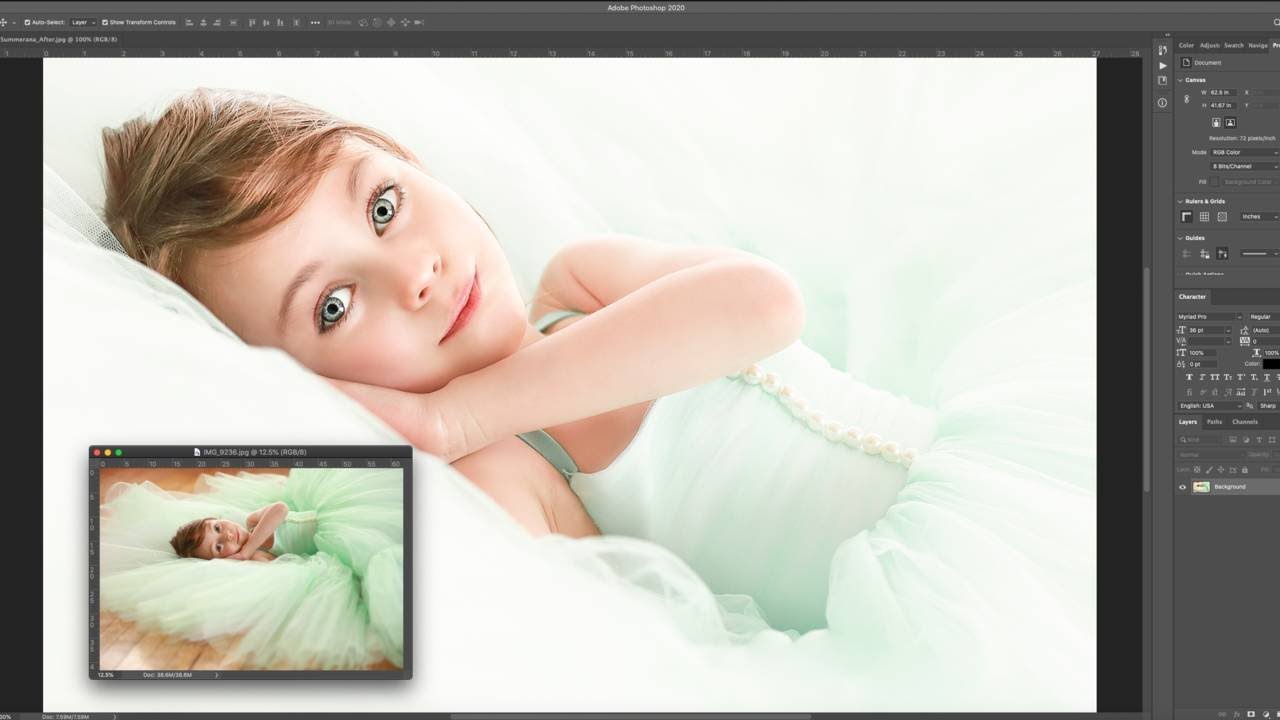The image size is (1280, 720).
Task: Set portrait canvas orientation
Action: [1216, 122]
